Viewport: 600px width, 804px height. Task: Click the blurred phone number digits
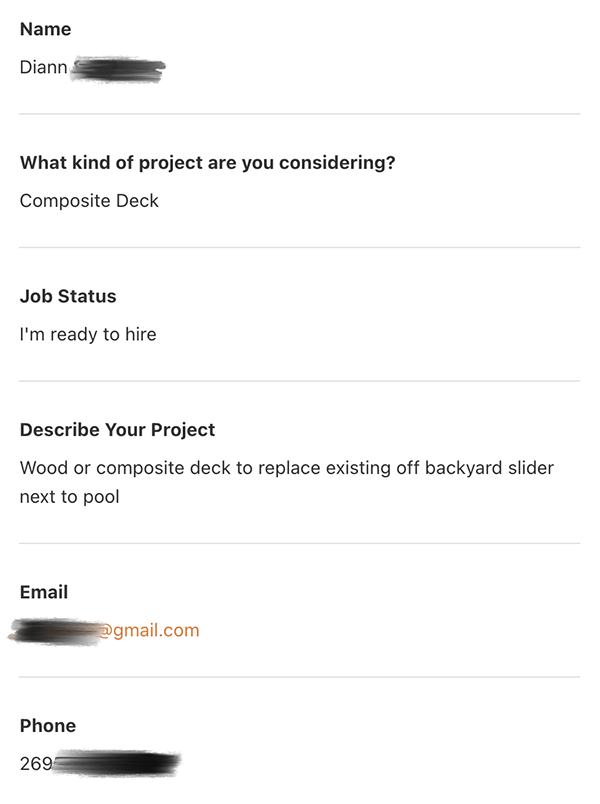(116, 764)
